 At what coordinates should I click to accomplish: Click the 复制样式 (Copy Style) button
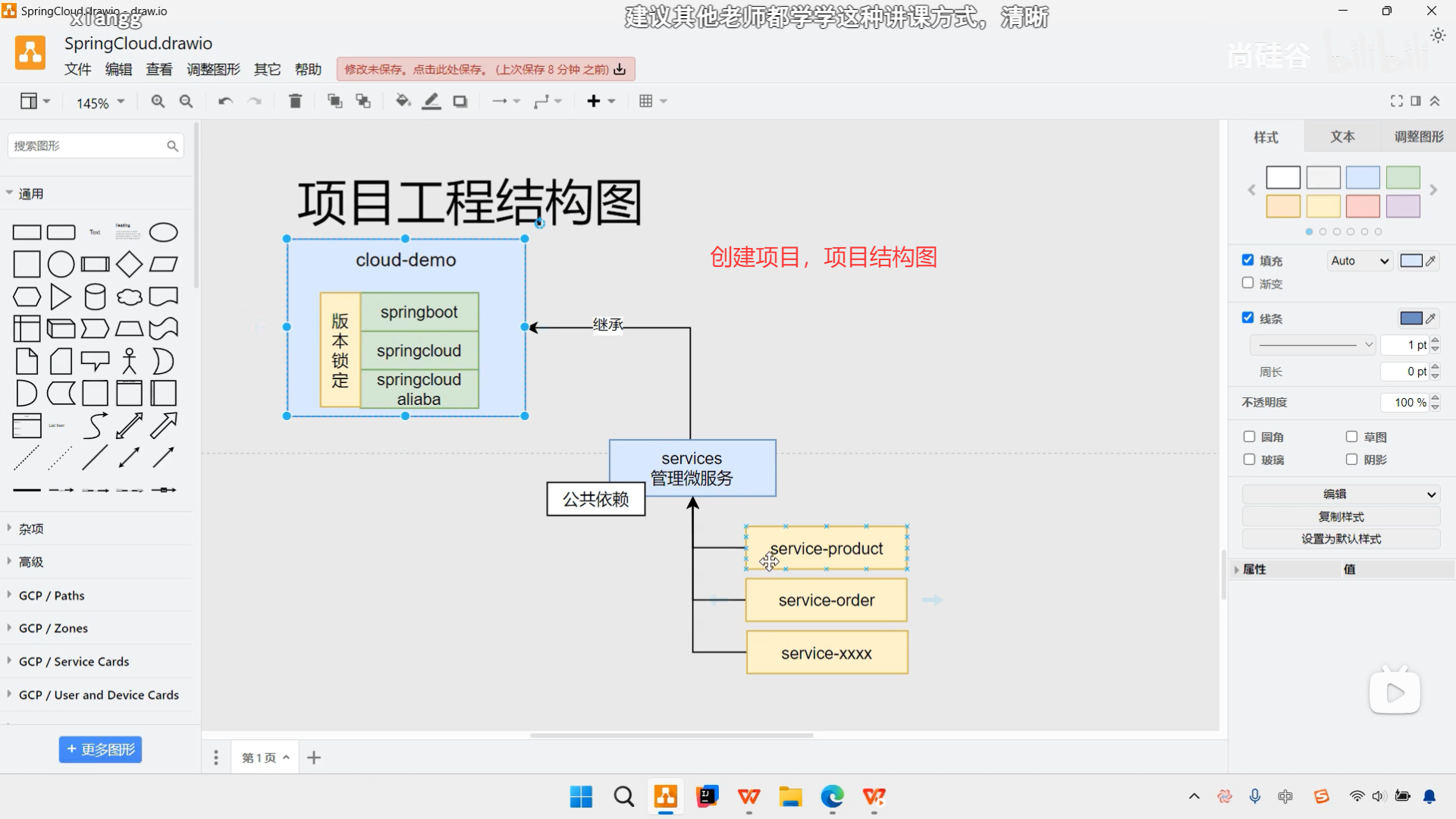click(1339, 516)
